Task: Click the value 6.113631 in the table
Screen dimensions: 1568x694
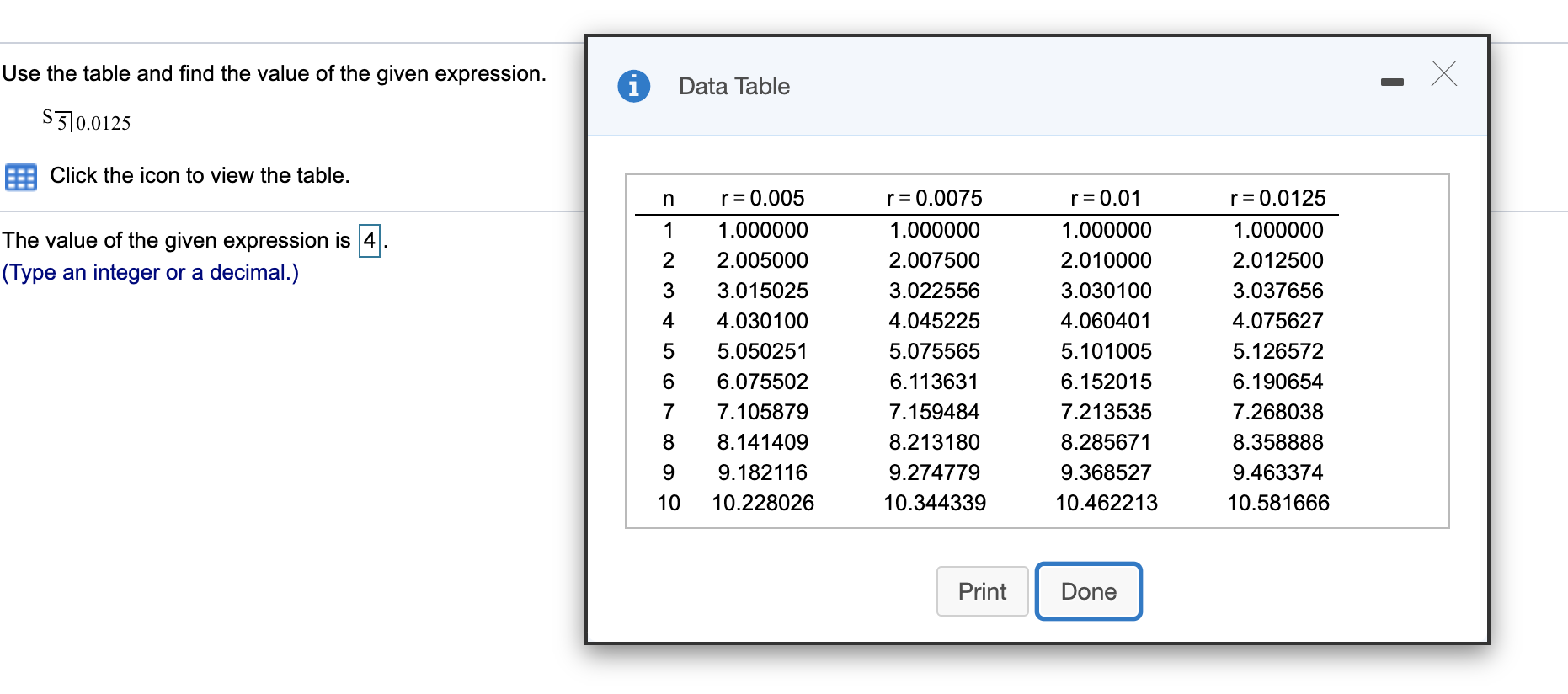Action: [x=934, y=382]
